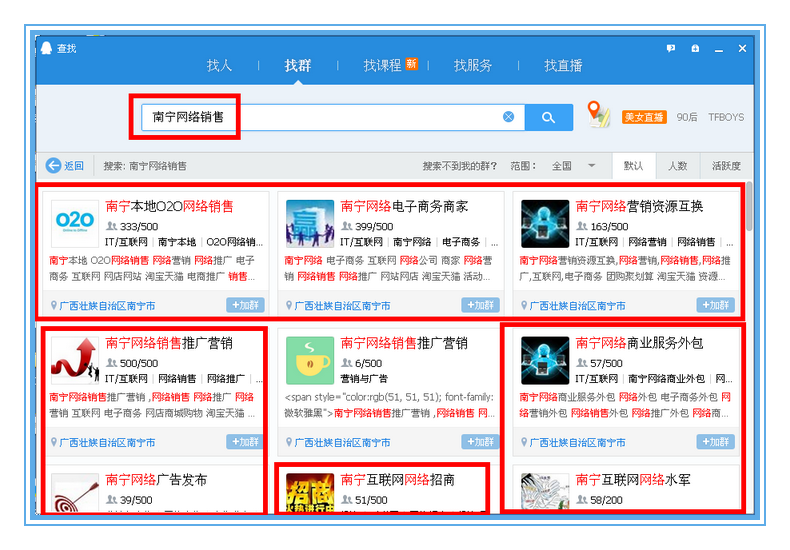The height and width of the screenshot is (550, 790).
Task: Open red arrow avatar of 500/500 group
Action: (75, 361)
